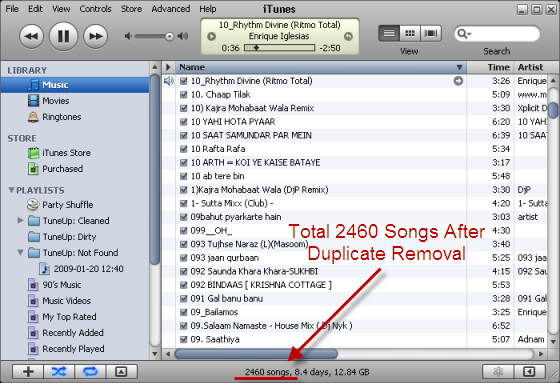560x383 pixels.
Task: Select Music in the library
Action: (75, 85)
